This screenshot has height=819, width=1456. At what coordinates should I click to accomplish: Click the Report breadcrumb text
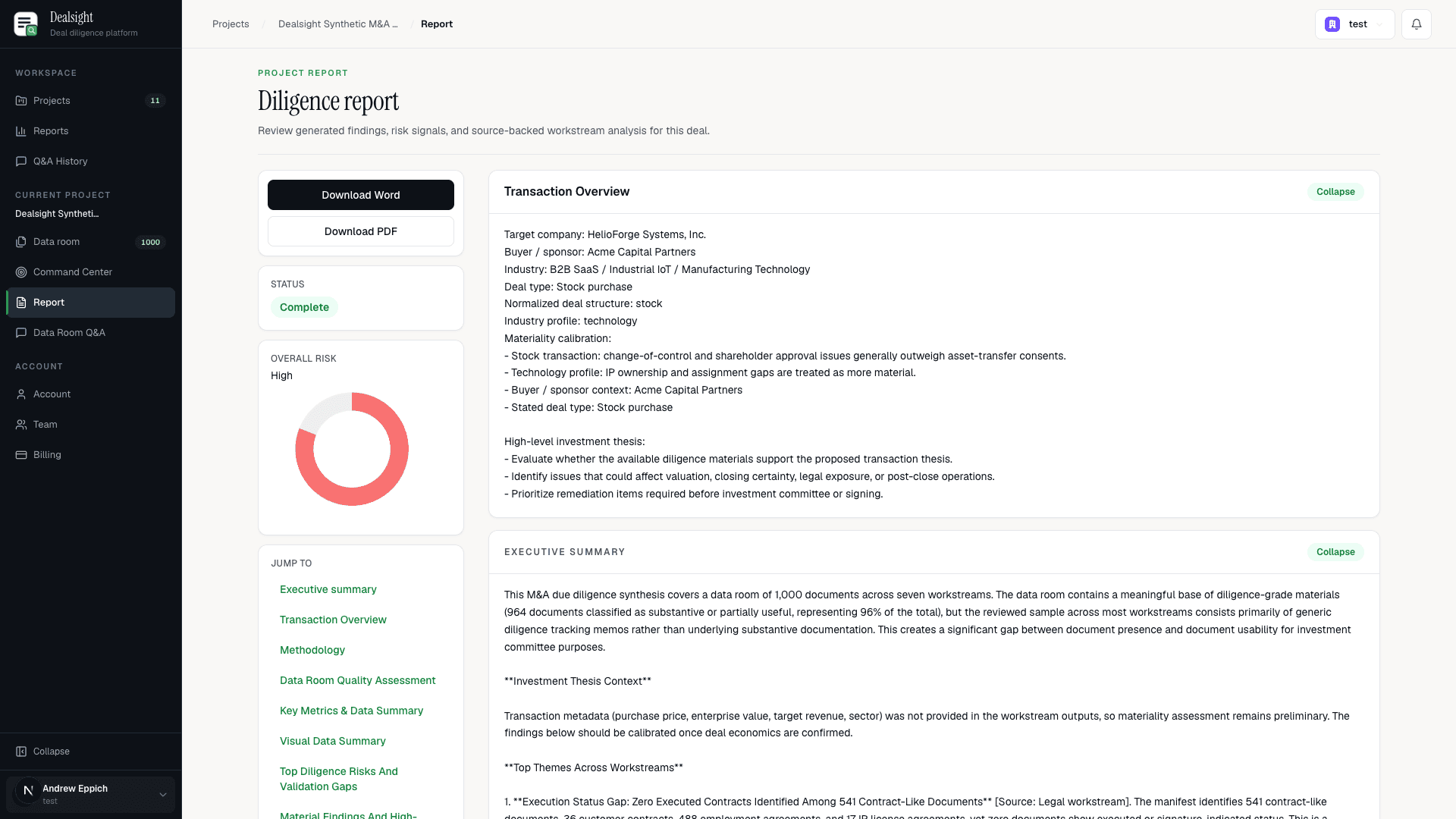(x=437, y=24)
